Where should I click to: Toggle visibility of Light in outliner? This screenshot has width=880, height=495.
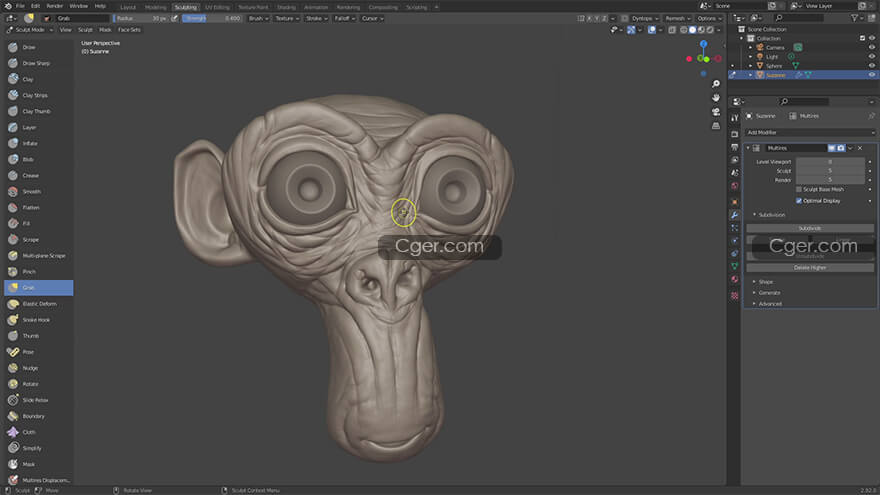click(x=872, y=56)
